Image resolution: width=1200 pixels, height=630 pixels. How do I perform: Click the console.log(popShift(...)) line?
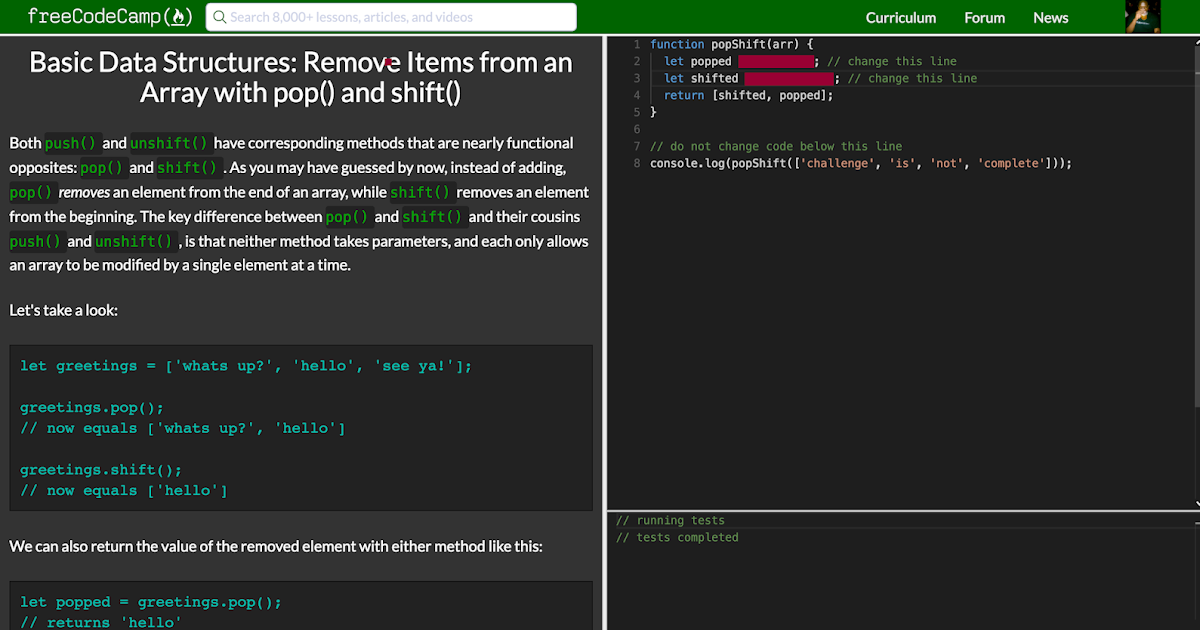(861, 163)
